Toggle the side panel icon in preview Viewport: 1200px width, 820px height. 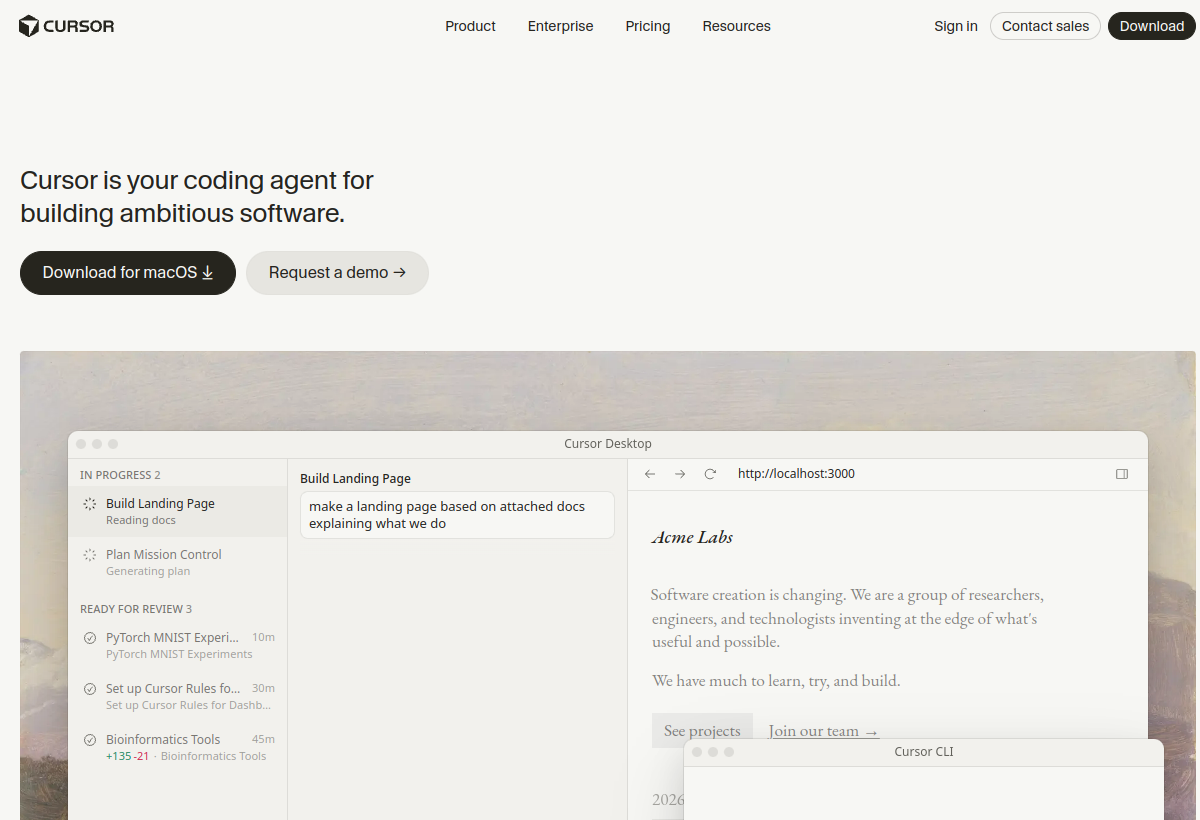[1122, 474]
